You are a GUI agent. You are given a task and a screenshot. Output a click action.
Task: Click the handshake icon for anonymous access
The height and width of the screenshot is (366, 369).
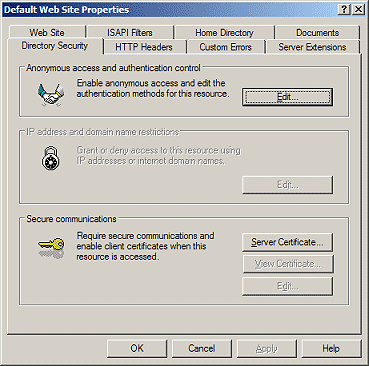click(51, 95)
